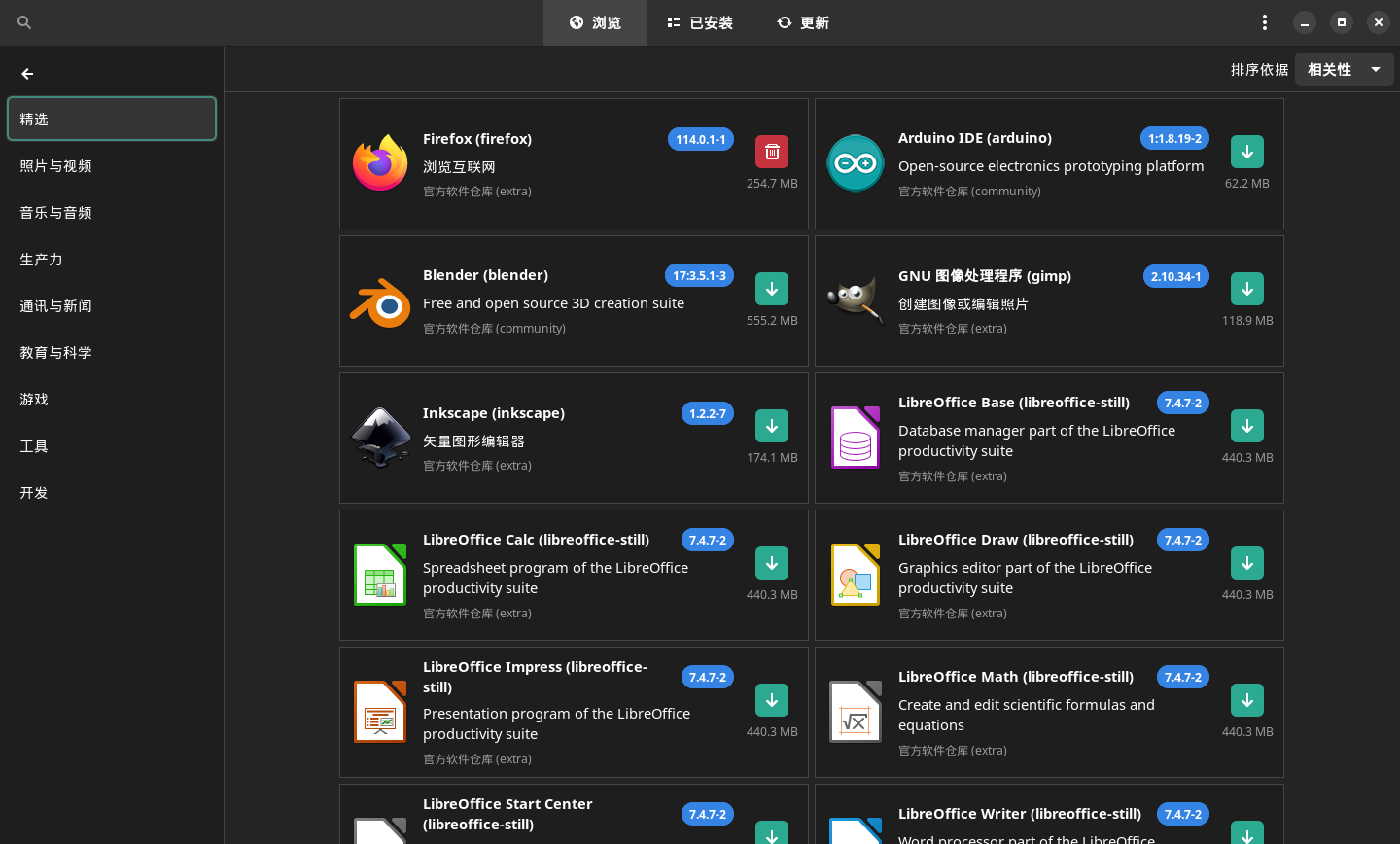Select the 精选 category
Screen dimensions: 1400x844
(112, 119)
